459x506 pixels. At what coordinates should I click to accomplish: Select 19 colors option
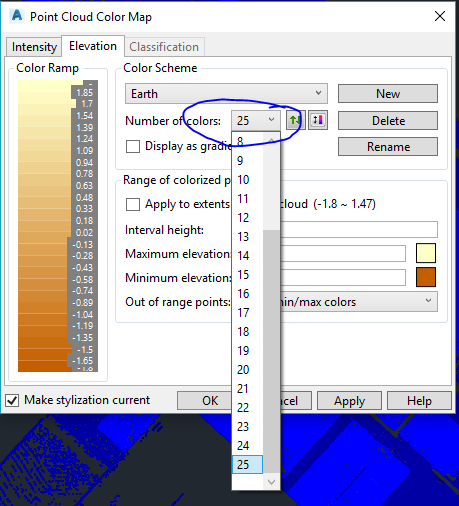[x=247, y=351]
